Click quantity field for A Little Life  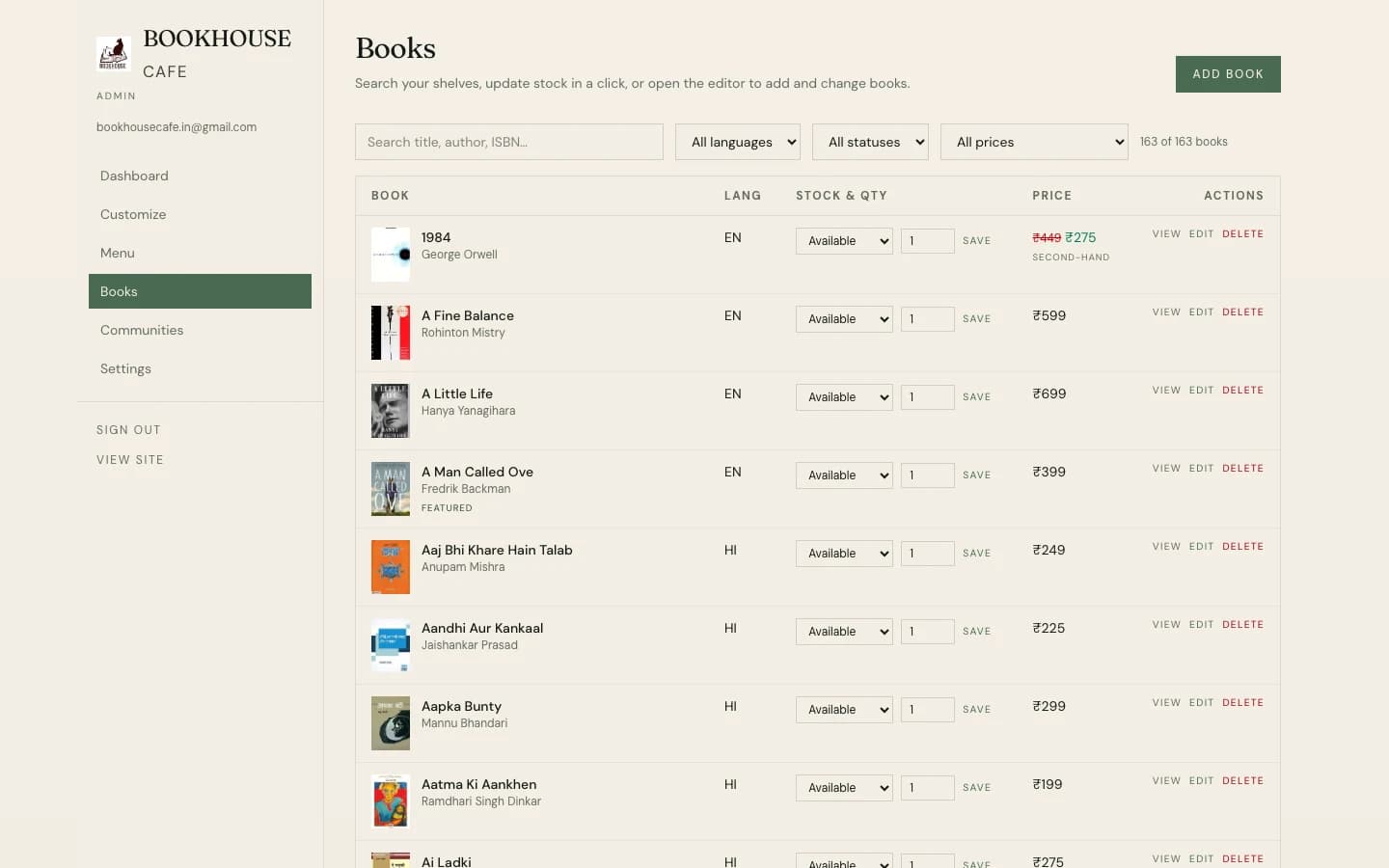point(928,397)
